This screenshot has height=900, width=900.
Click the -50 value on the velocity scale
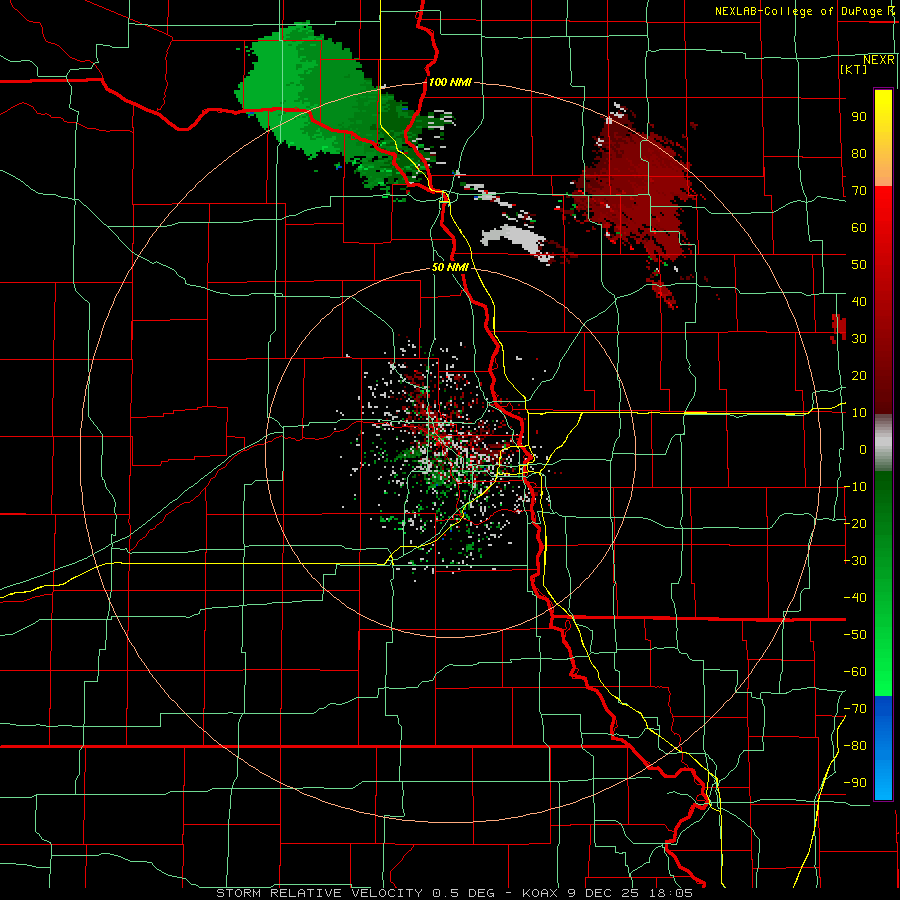point(855,635)
